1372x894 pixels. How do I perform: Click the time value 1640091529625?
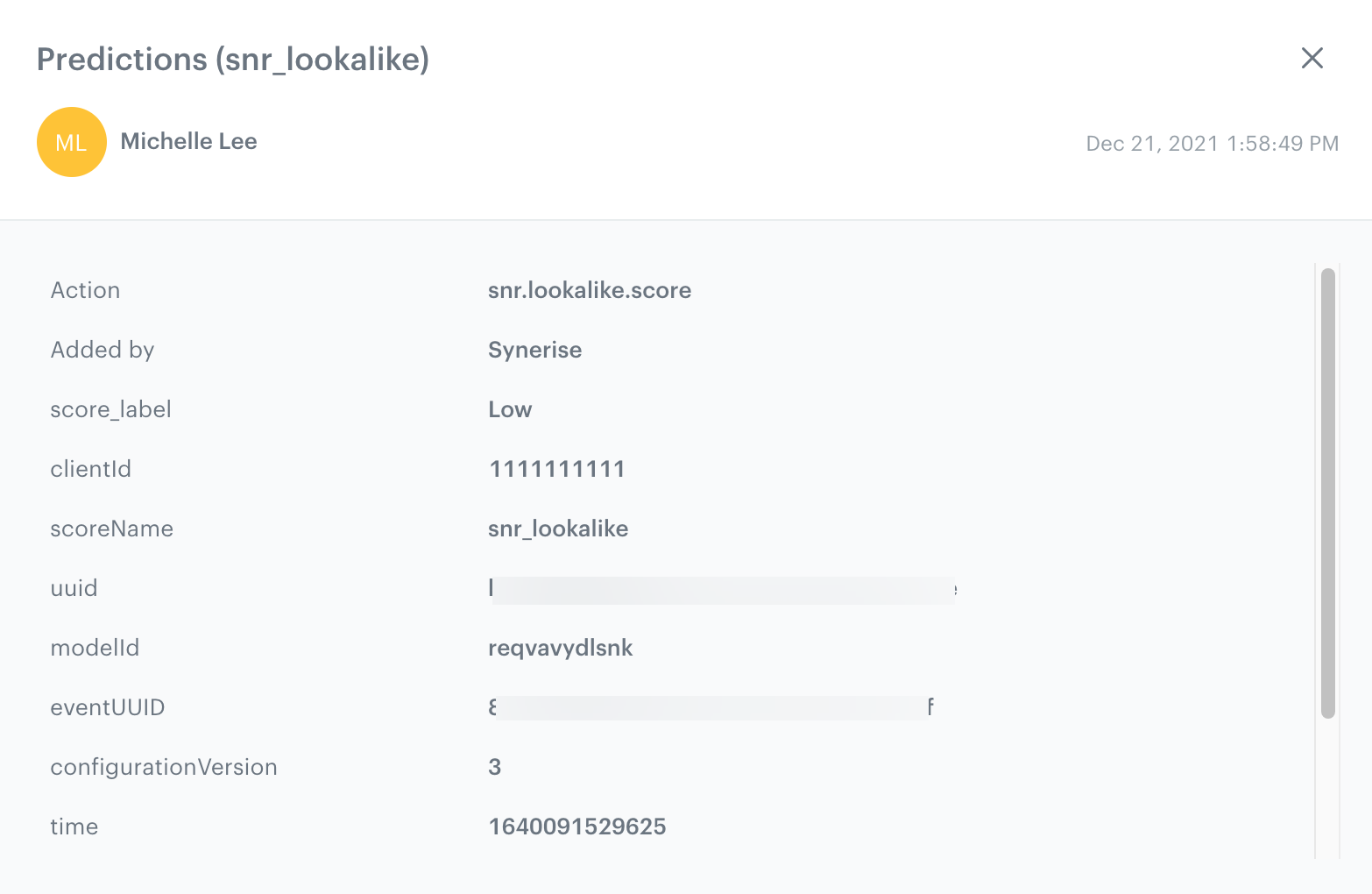[576, 826]
